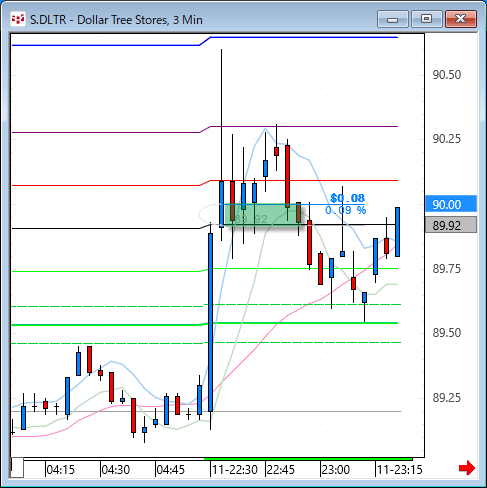Click the 90.50 price axis label
Screen dimensions: 487x488
(x=447, y=75)
